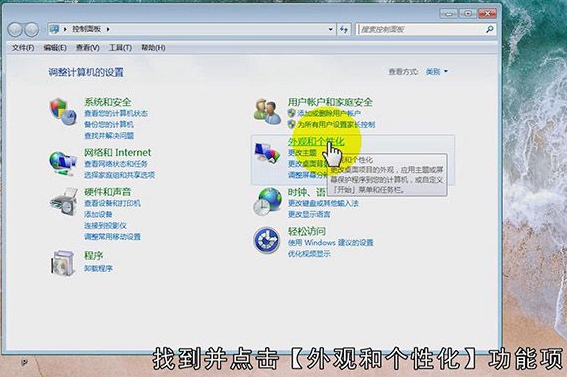567x377 pixels.
Task: Open the clock and globe category icon
Action: pos(268,202)
